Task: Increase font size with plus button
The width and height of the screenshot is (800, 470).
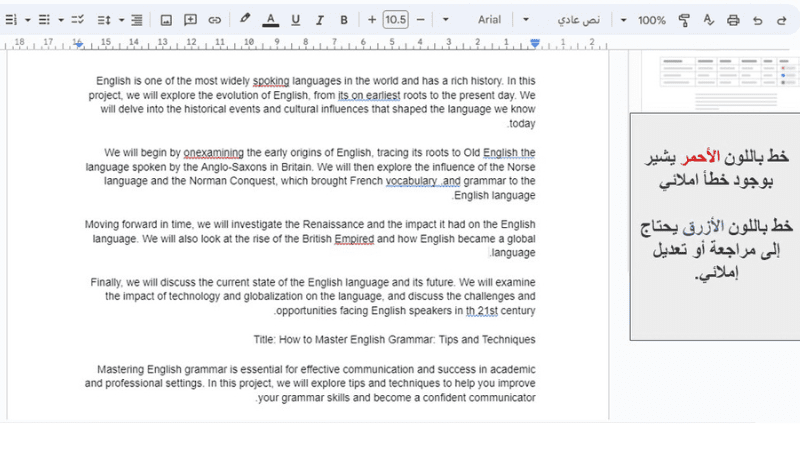Action: (x=372, y=20)
